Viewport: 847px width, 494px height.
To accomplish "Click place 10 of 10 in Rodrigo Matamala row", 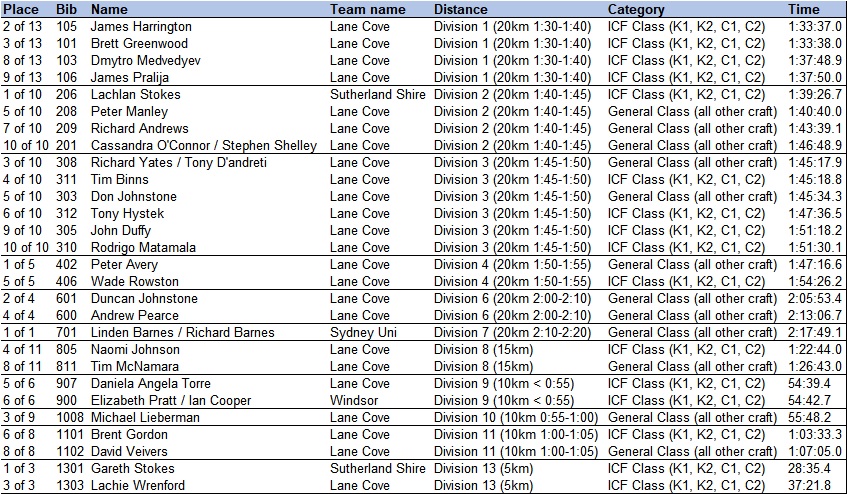I will [x=26, y=247].
